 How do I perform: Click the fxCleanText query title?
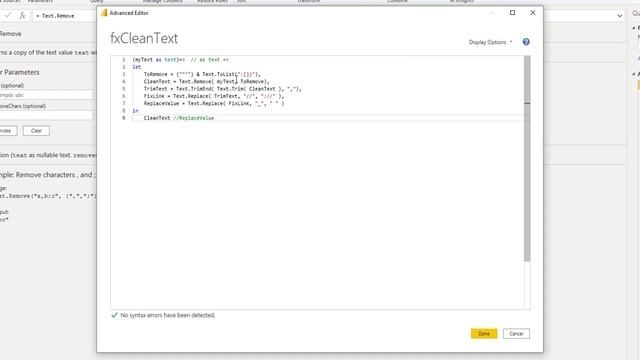[x=144, y=38]
